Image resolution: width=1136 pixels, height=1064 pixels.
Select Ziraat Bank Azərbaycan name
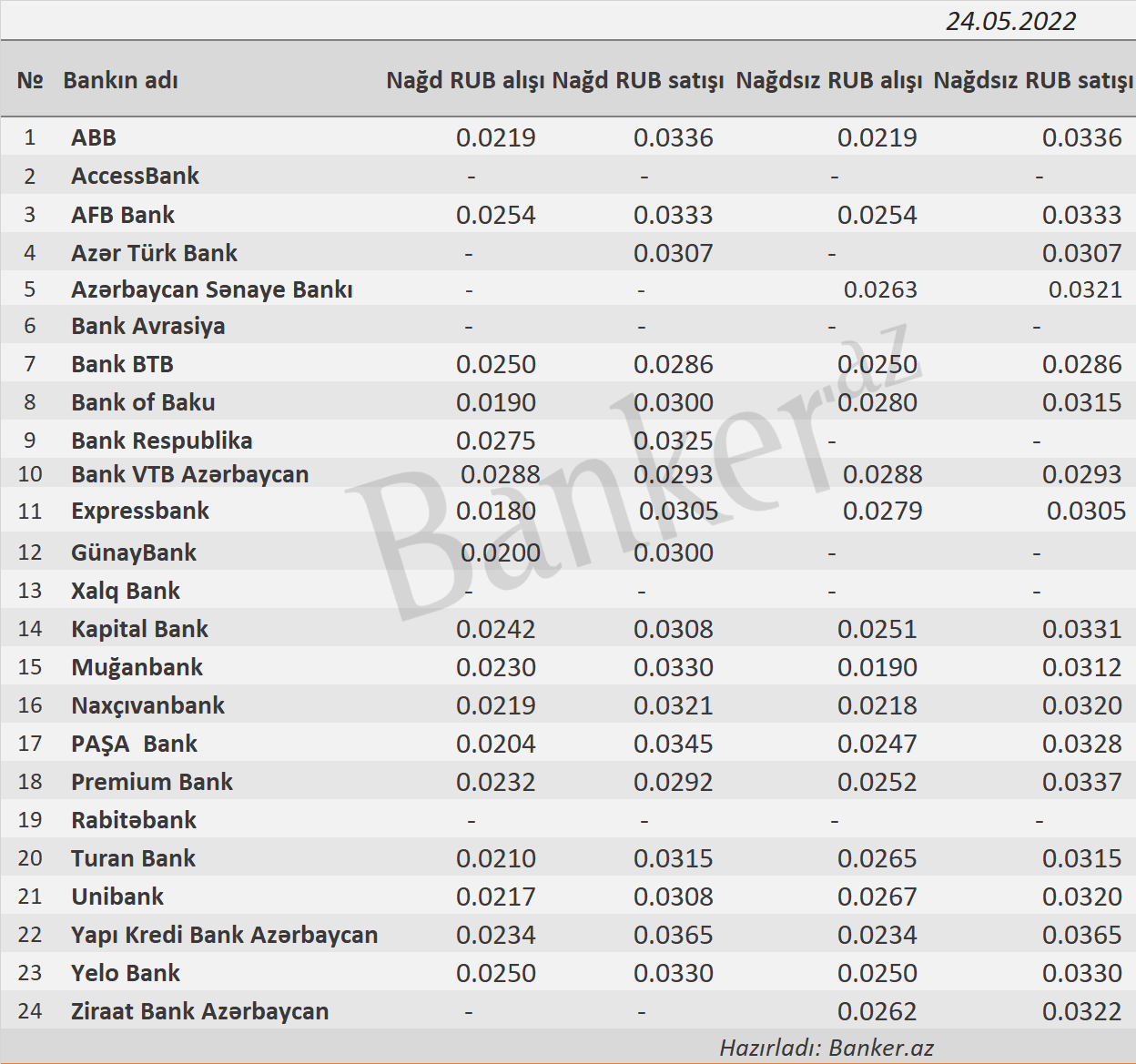199,1011
